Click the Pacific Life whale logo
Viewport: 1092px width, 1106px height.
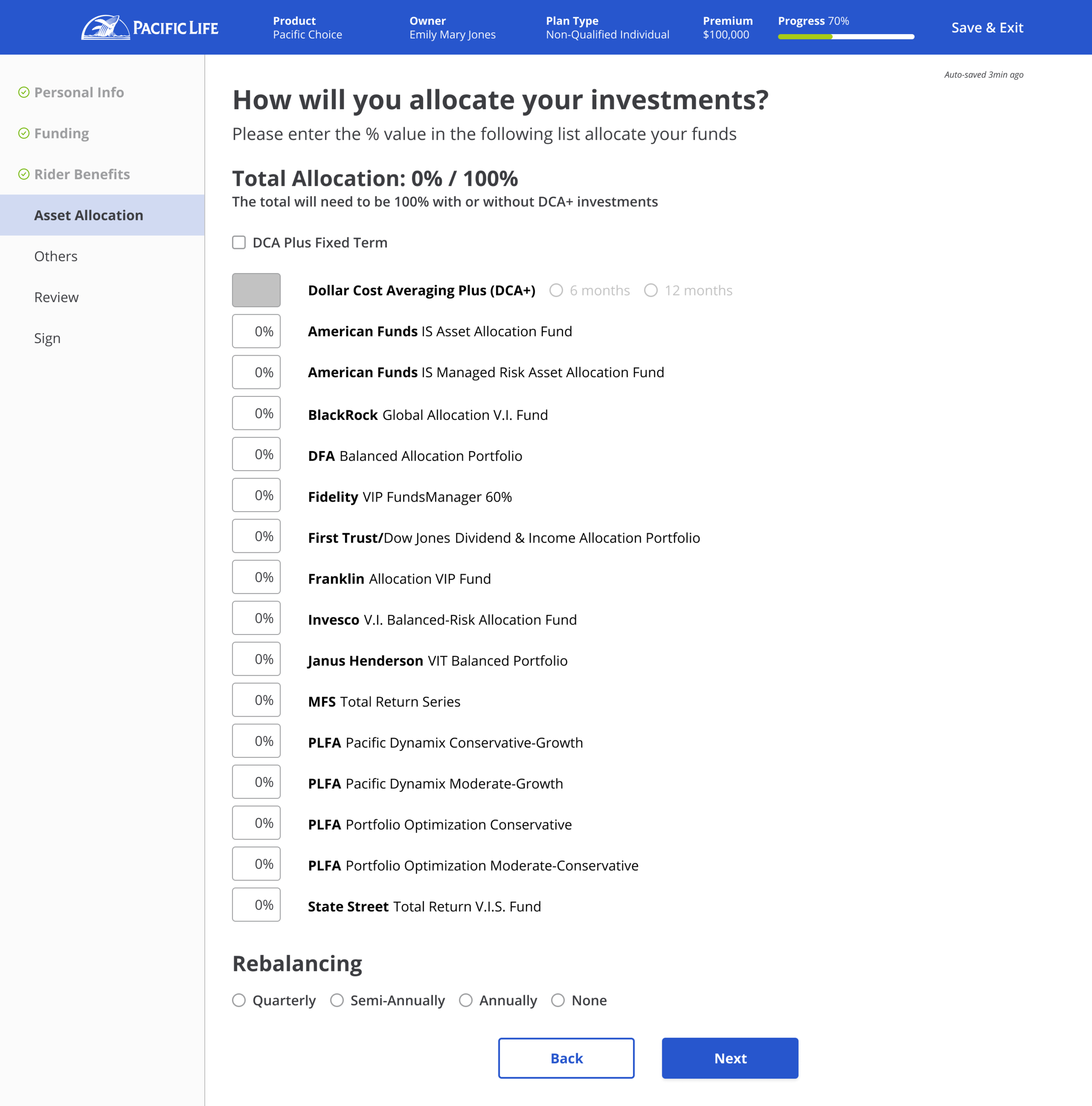(105, 28)
